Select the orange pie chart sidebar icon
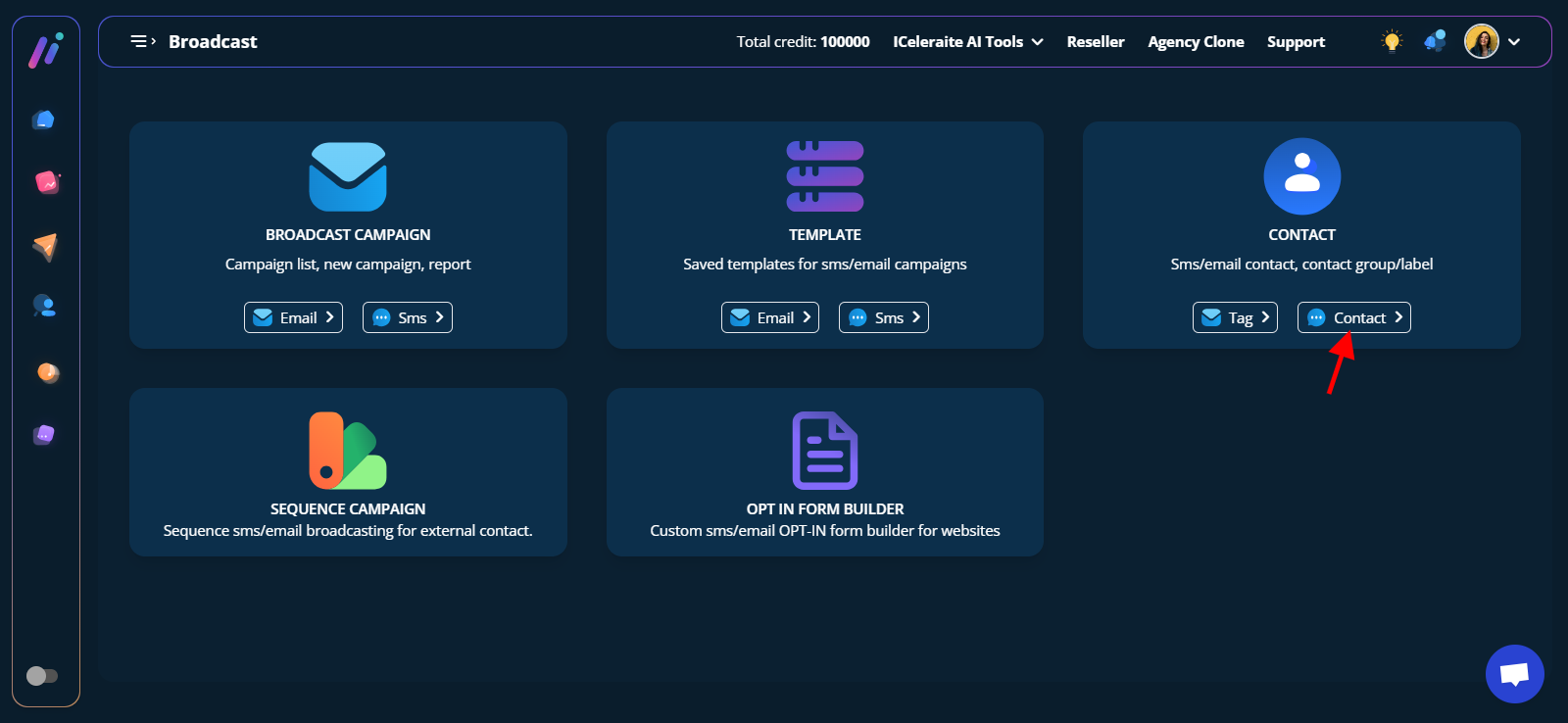Screen dimensions: 1568x723 (47, 372)
